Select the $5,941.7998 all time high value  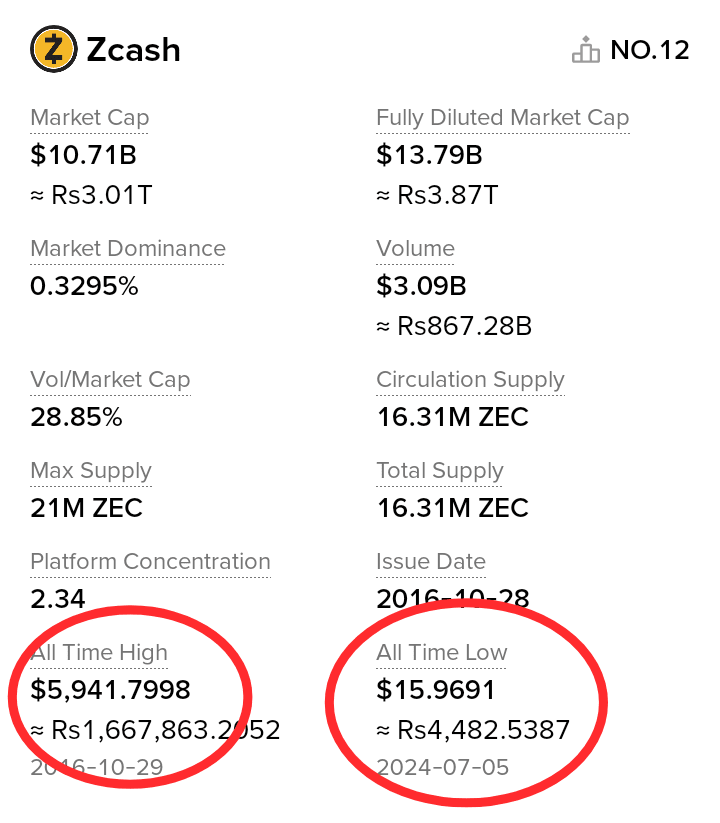[110, 690]
